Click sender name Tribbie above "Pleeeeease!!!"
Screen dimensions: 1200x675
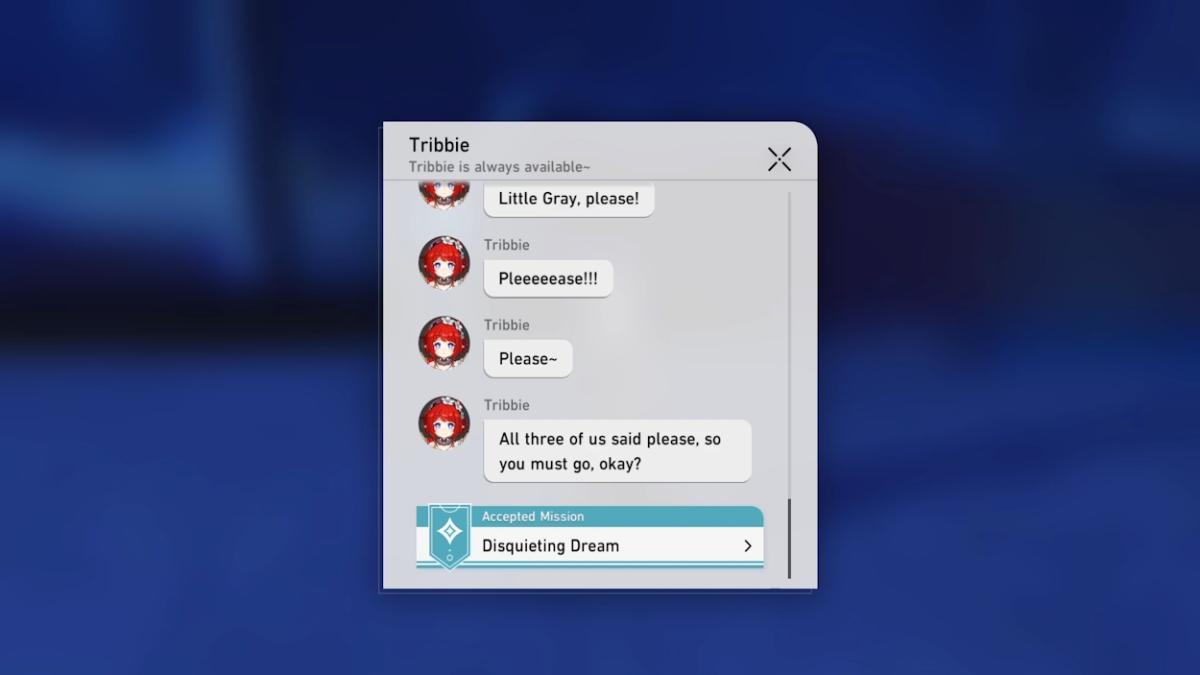(507, 245)
